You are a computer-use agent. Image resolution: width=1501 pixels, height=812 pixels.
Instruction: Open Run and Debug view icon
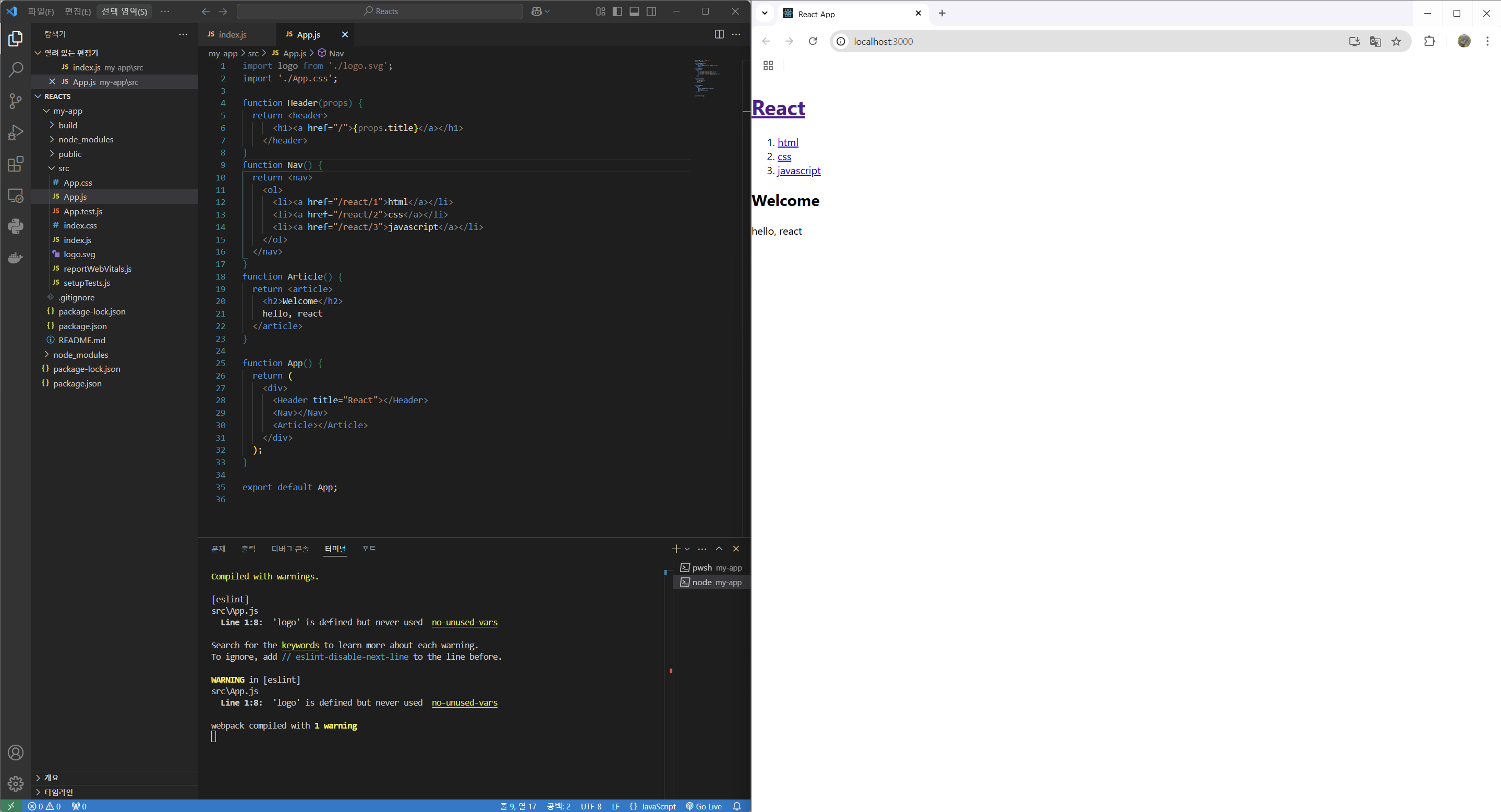point(16,132)
